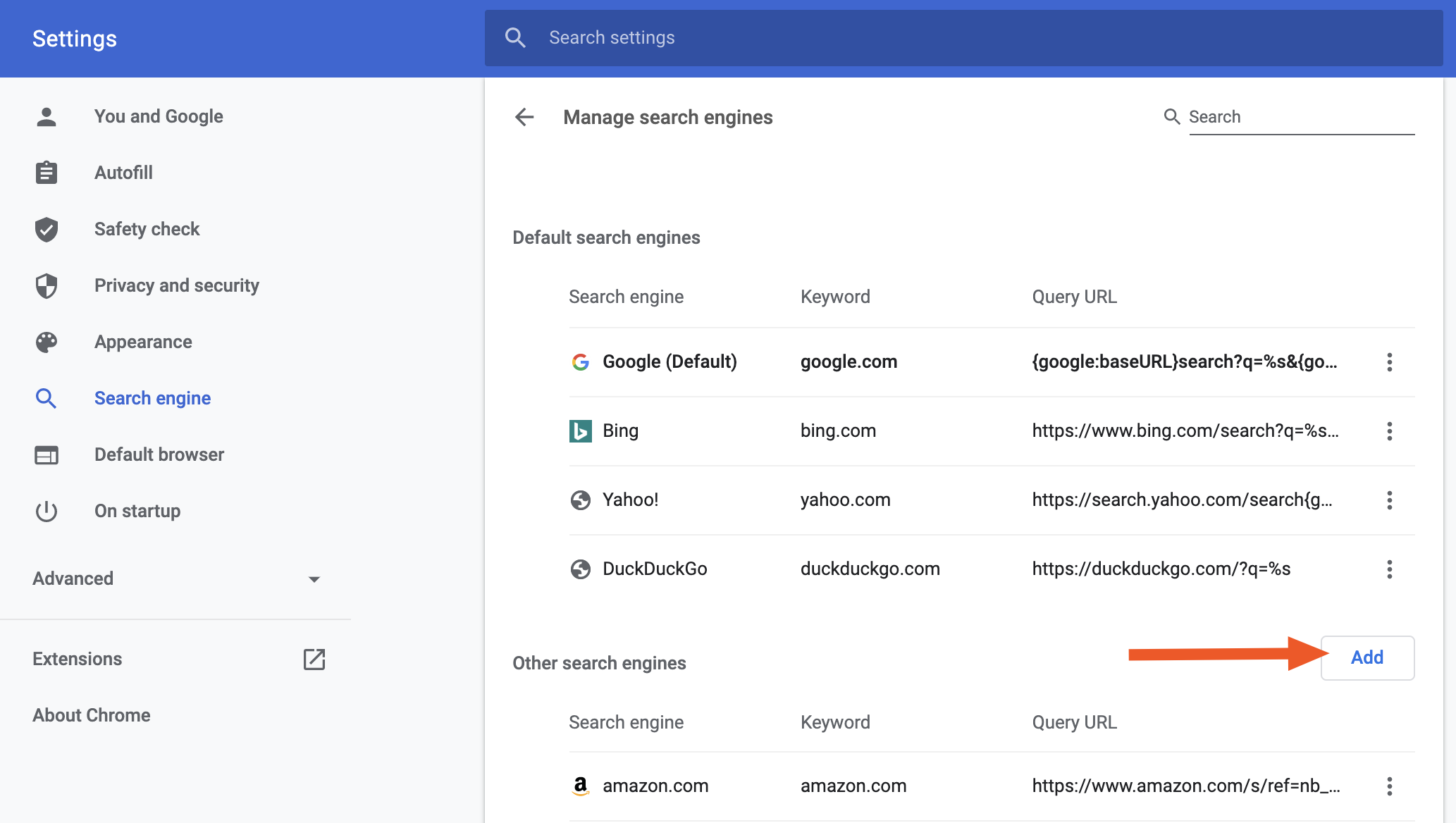Click the Other search engines heading
Viewport: 1456px width, 823px height.
point(599,663)
